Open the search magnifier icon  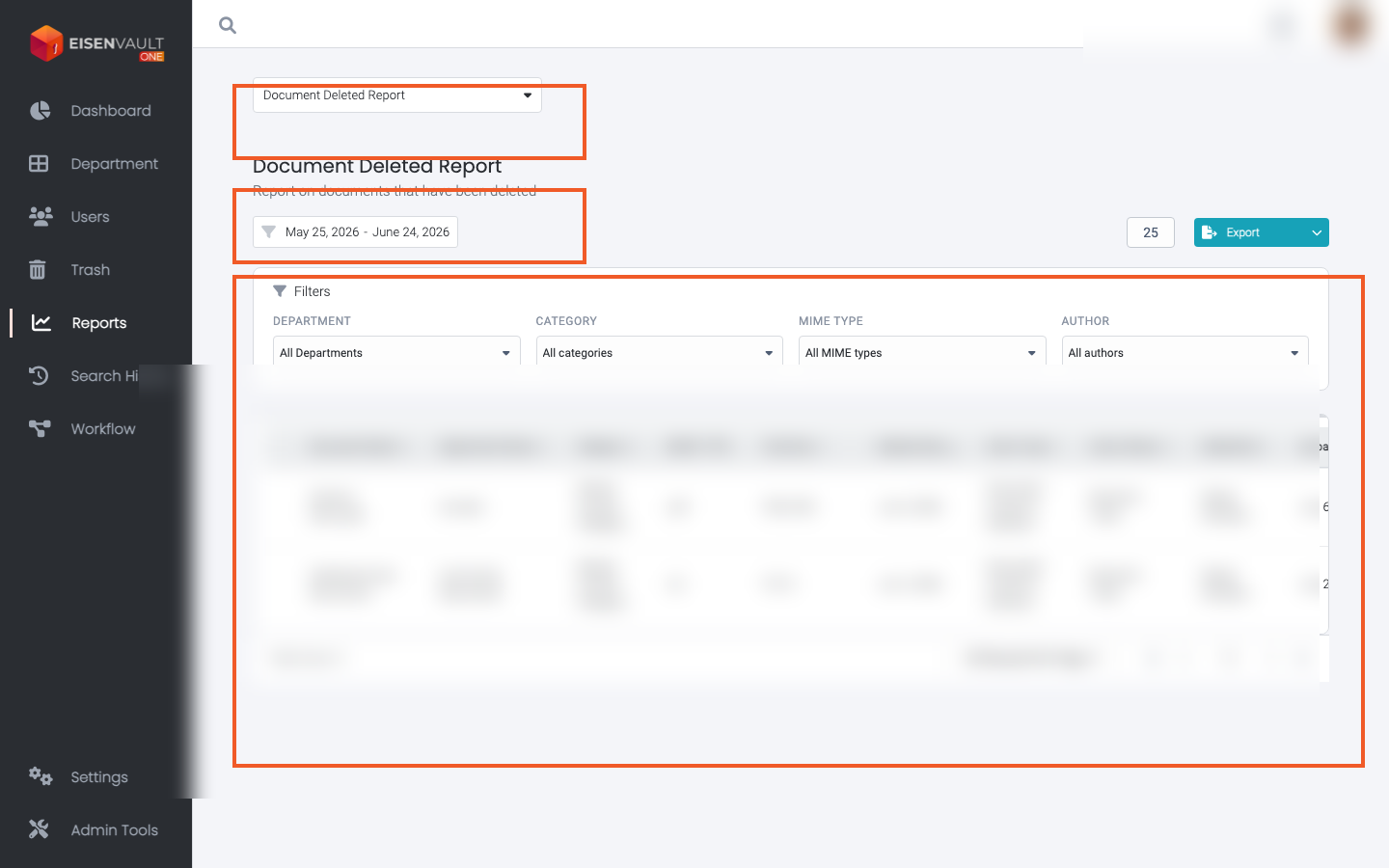coord(228,25)
